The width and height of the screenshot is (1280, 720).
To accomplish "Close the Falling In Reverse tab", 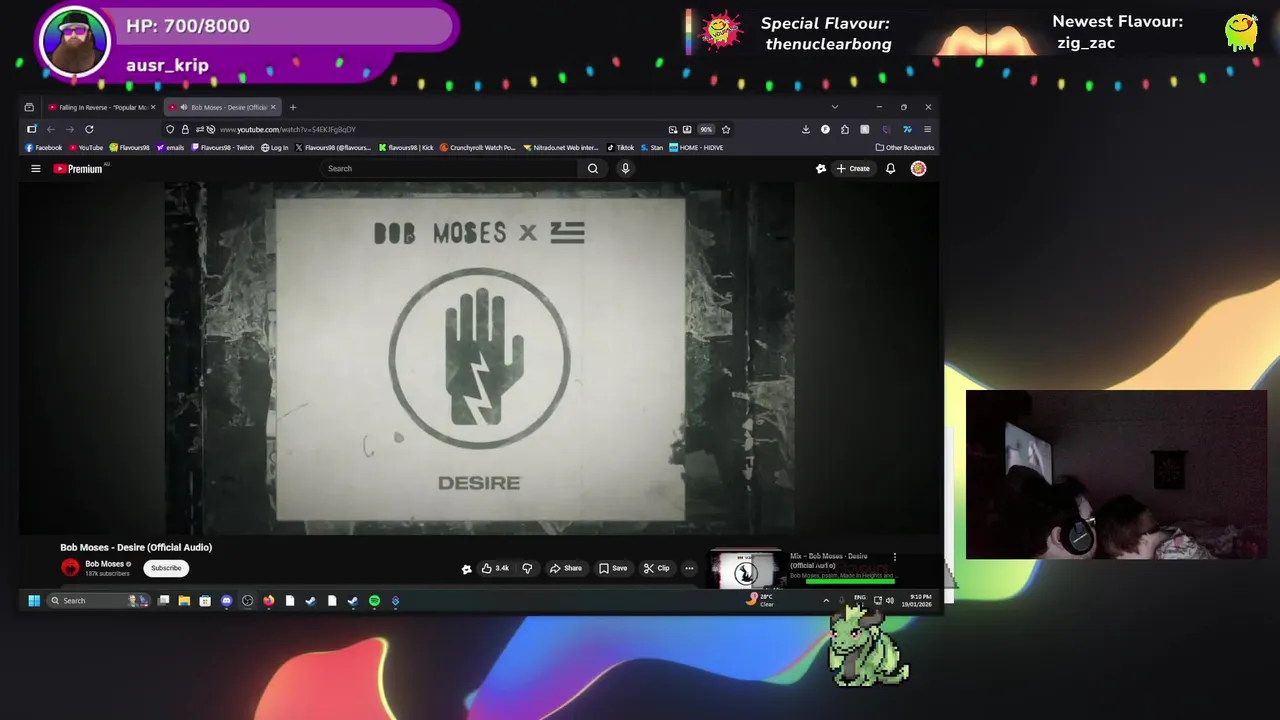I will coord(153,107).
